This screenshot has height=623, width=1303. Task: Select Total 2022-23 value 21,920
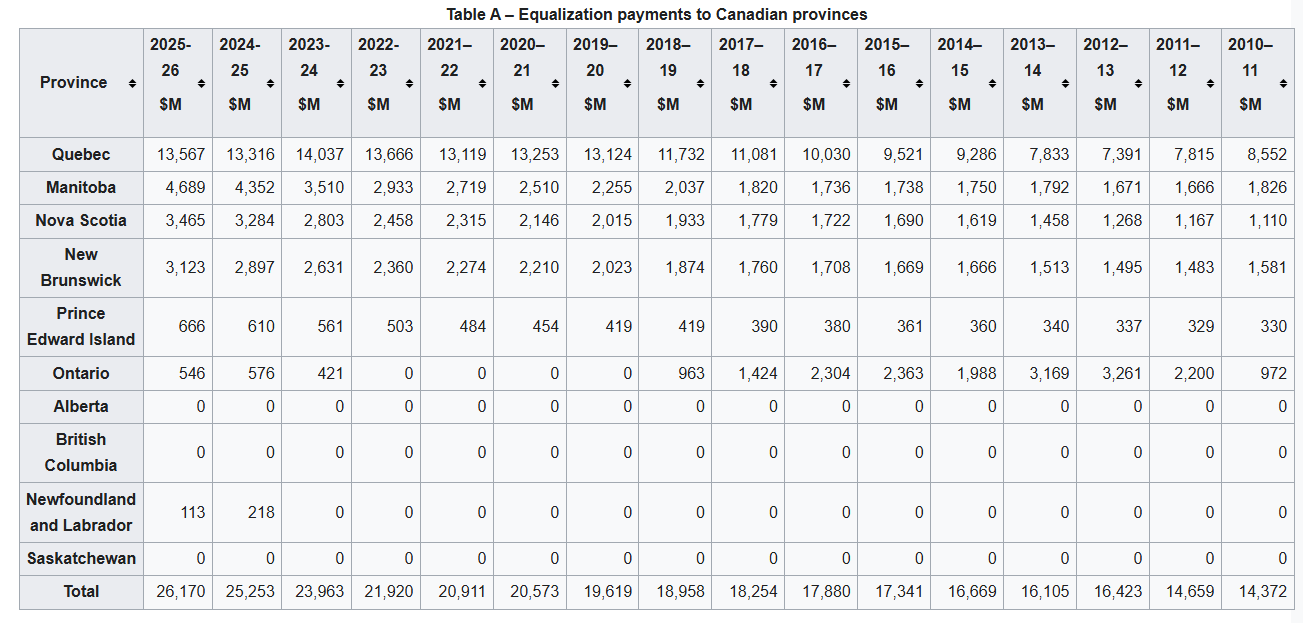[x=389, y=591]
